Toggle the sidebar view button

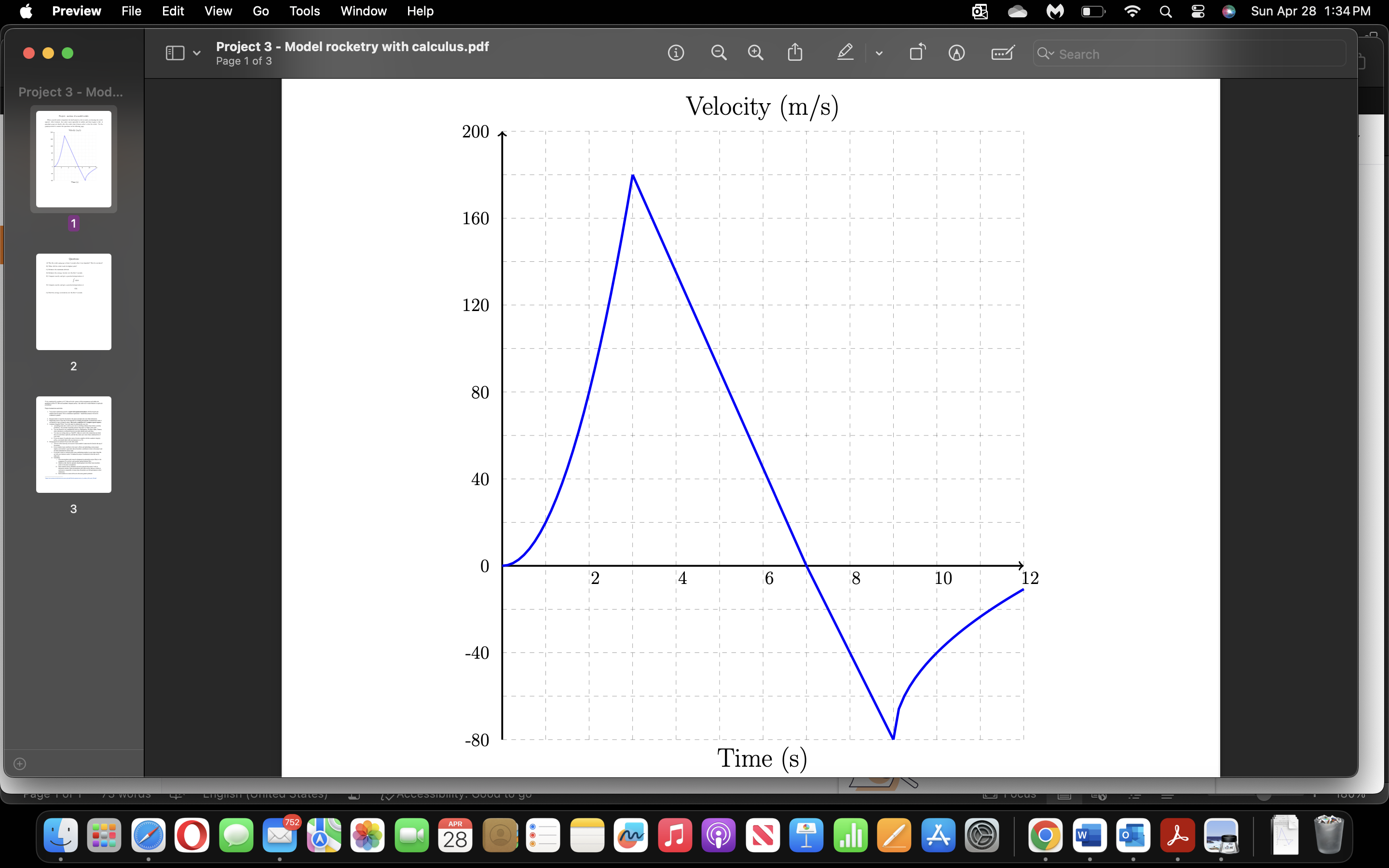pyautogui.click(x=175, y=54)
